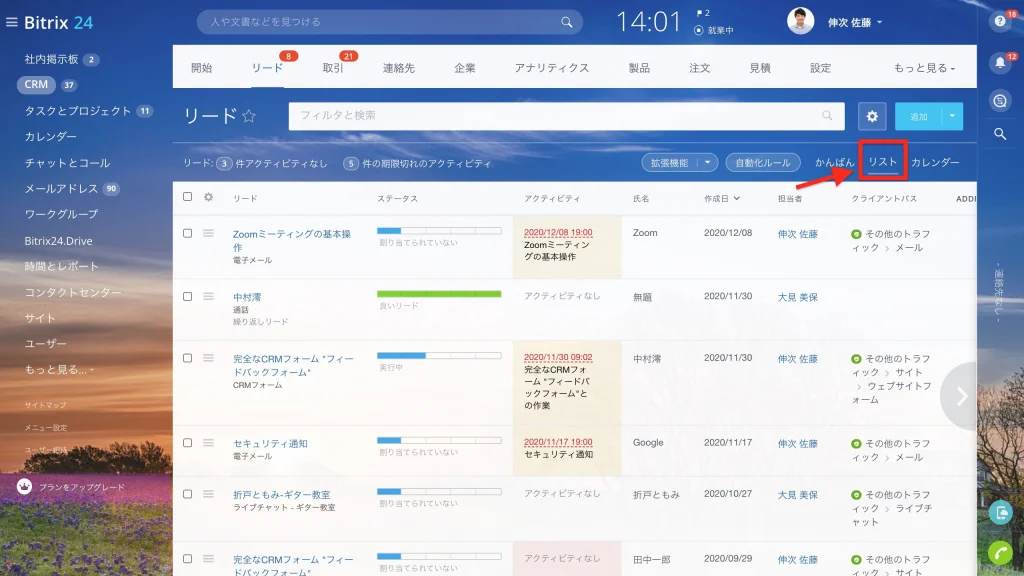
Task: Open row menu for セキュリティ通知 lead
Action: click(x=208, y=443)
